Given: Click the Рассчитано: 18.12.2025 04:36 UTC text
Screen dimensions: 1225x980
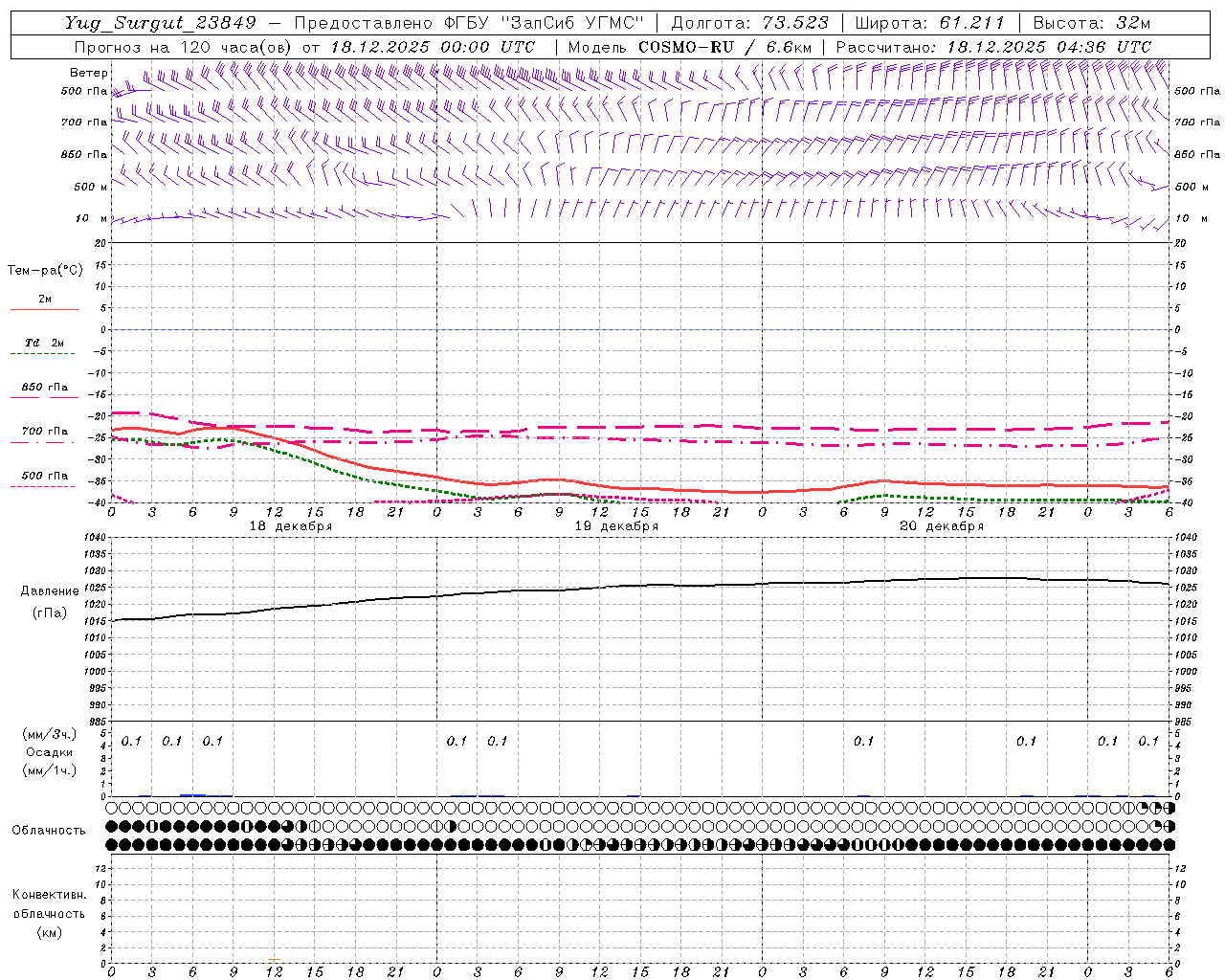Looking at the screenshot, I should coord(993,47).
